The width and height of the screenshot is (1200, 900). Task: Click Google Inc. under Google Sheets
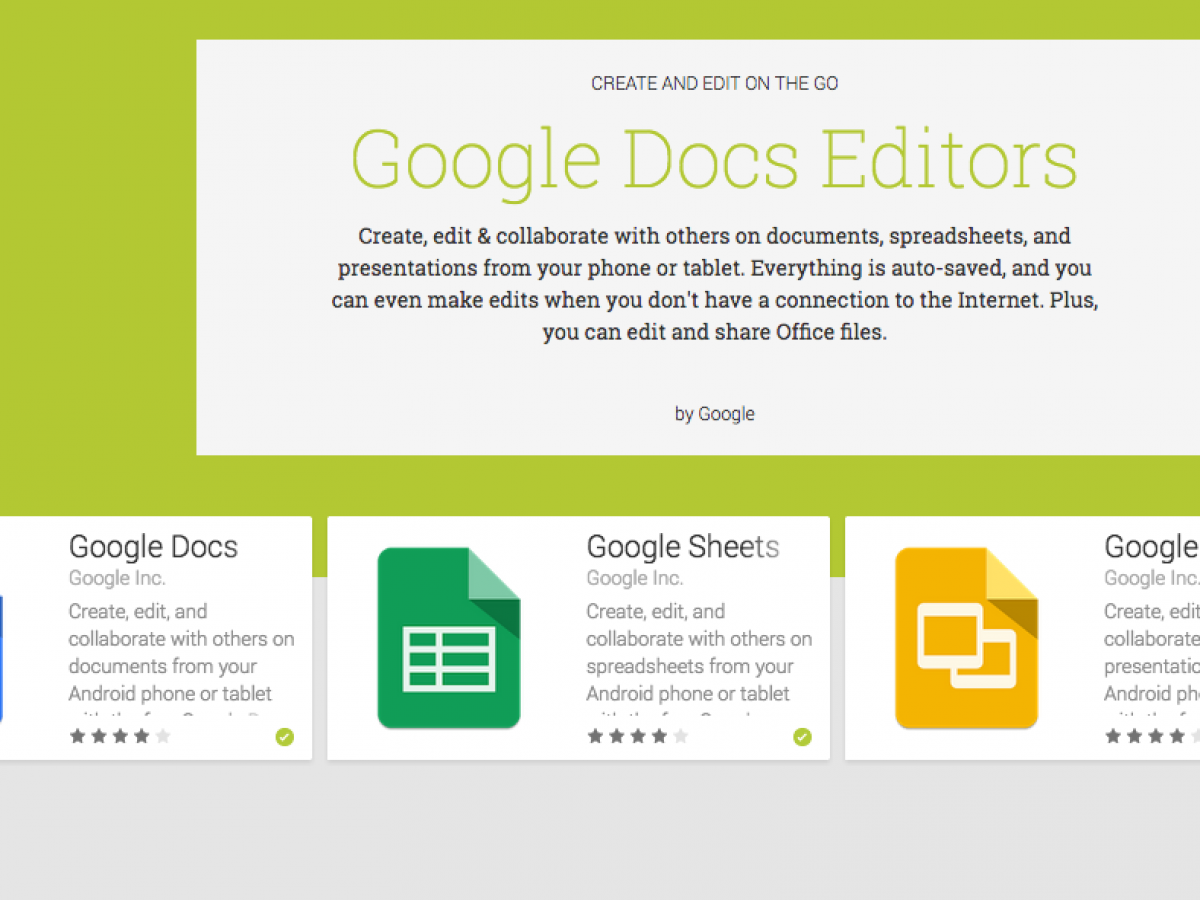[x=635, y=578]
